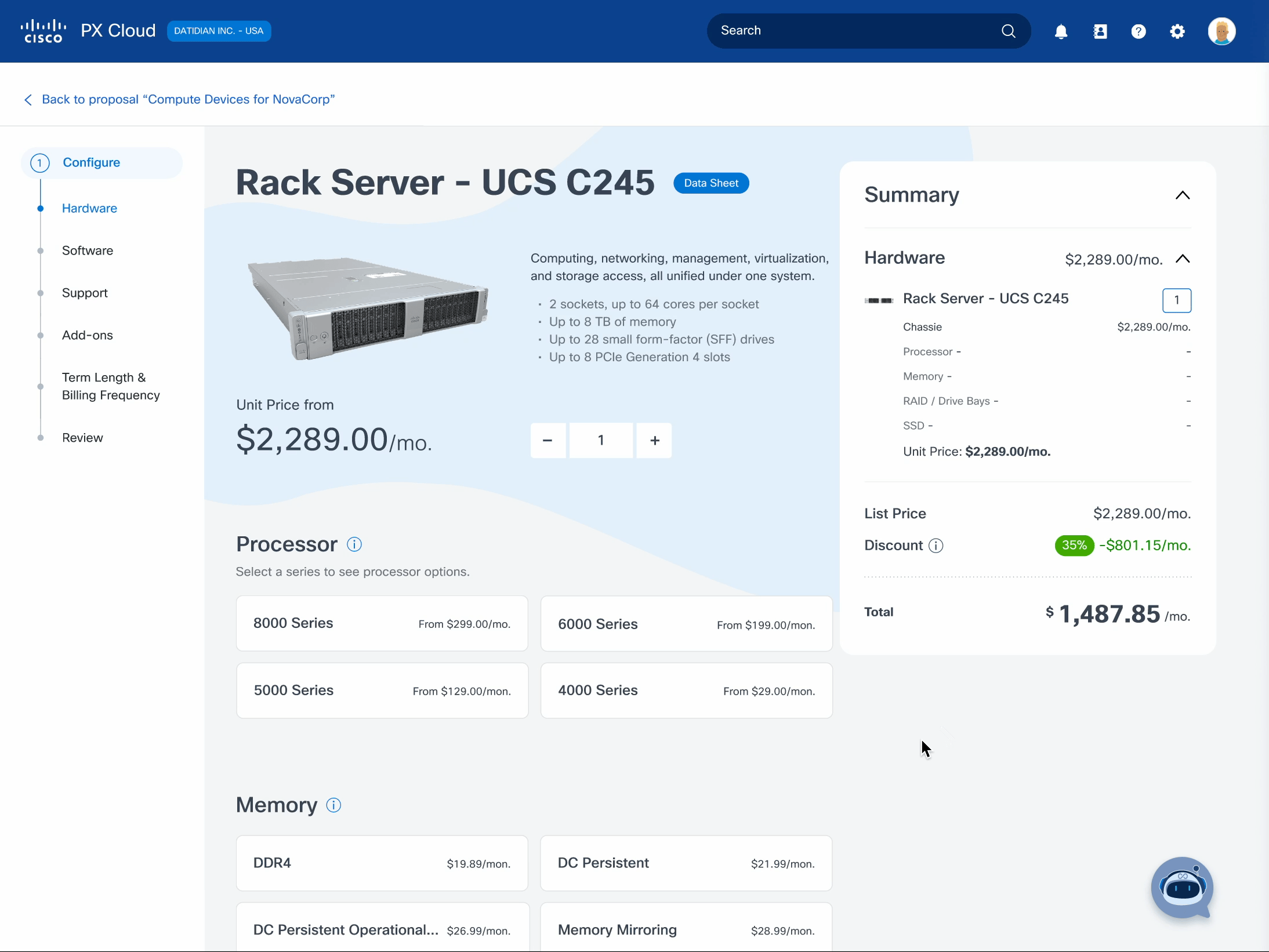
Task: Click the Search field
Action: [x=868, y=31]
